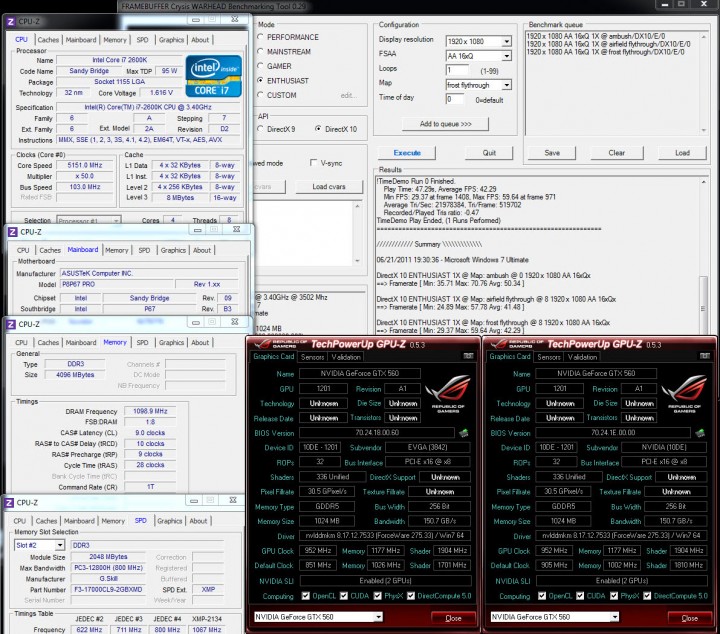The height and width of the screenshot is (634, 720).
Task: Open the Sensors tab in left GPU-Z window
Action: [x=312, y=357]
